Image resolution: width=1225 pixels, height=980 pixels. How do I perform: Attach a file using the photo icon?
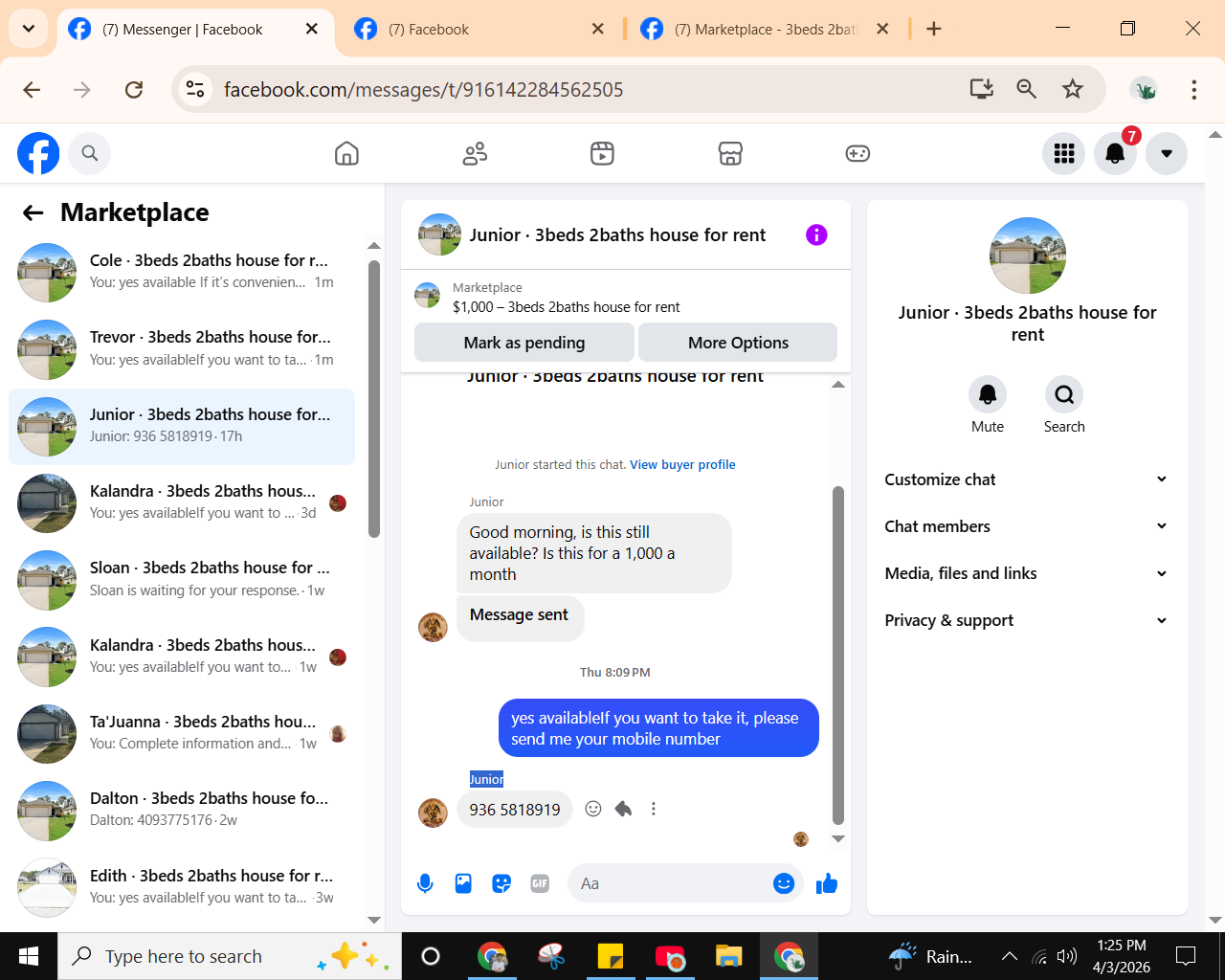pyautogui.click(x=463, y=883)
